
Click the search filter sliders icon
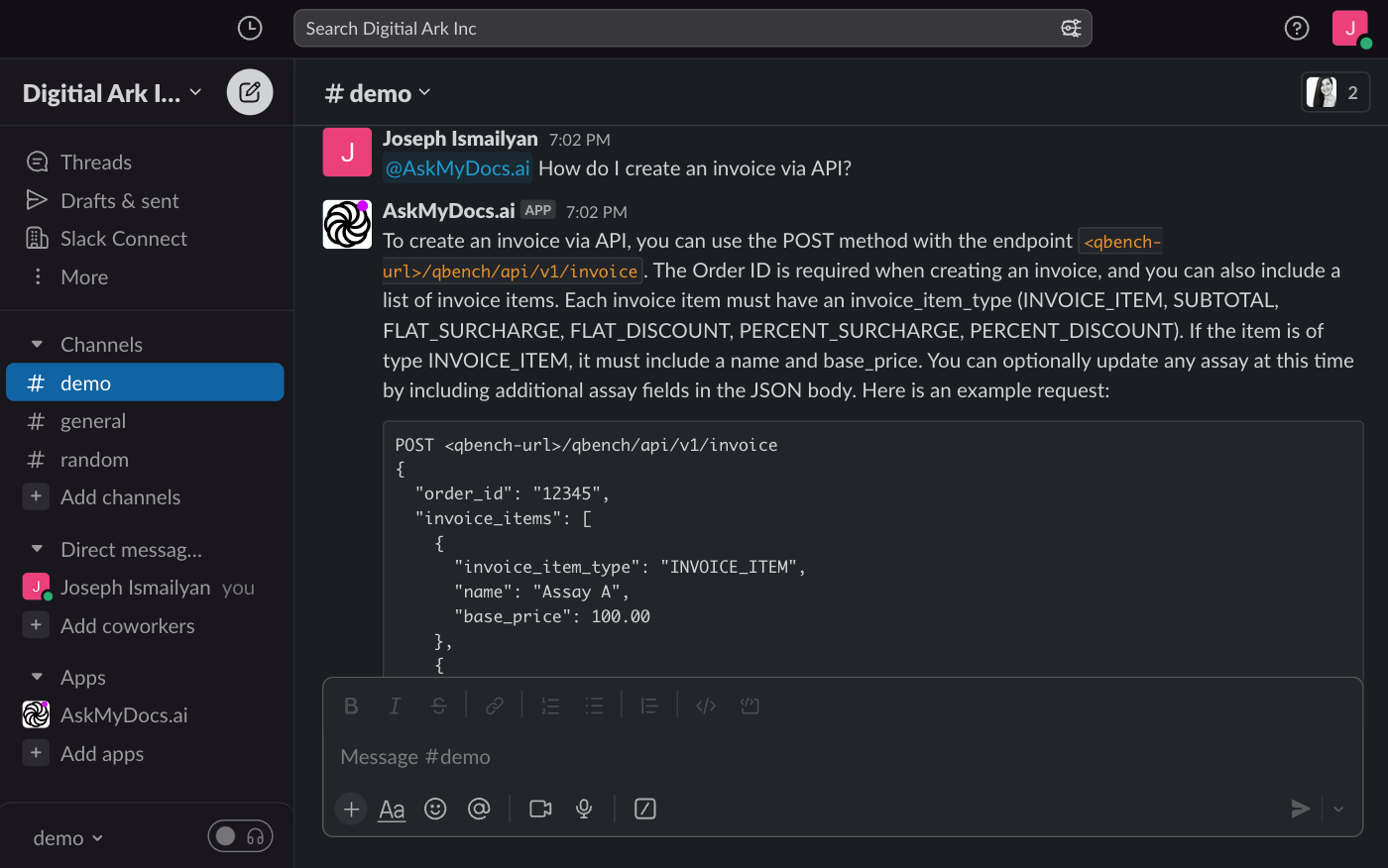click(x=1071, y=28)
